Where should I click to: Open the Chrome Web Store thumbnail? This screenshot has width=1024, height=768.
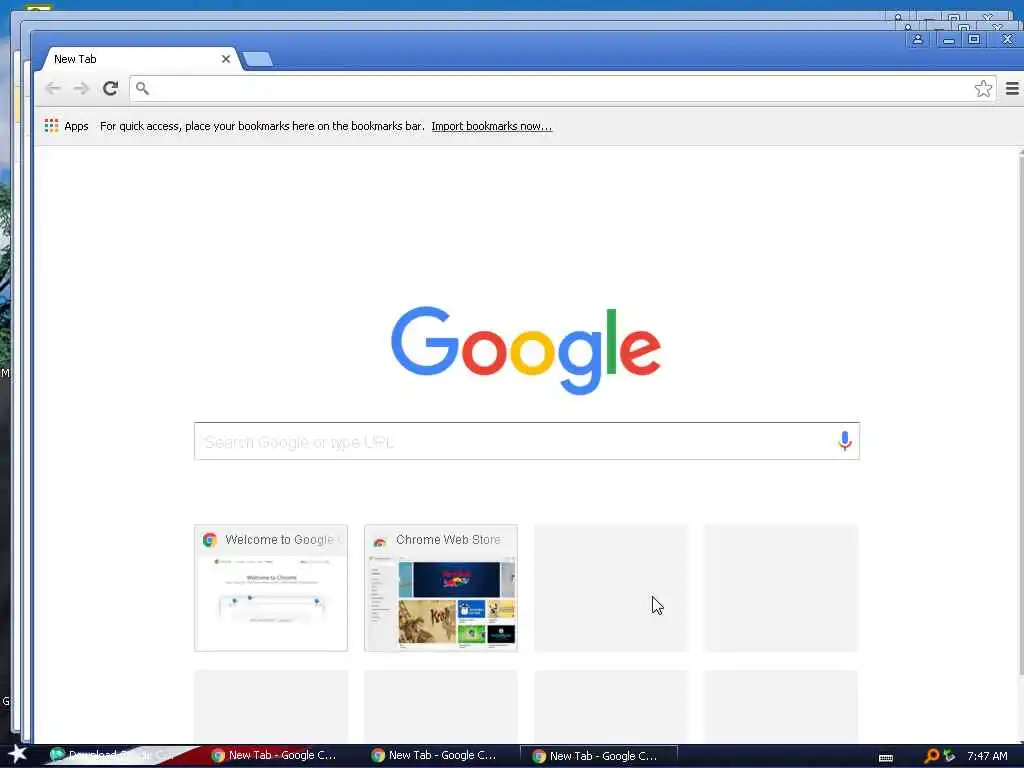click(441, 588)
